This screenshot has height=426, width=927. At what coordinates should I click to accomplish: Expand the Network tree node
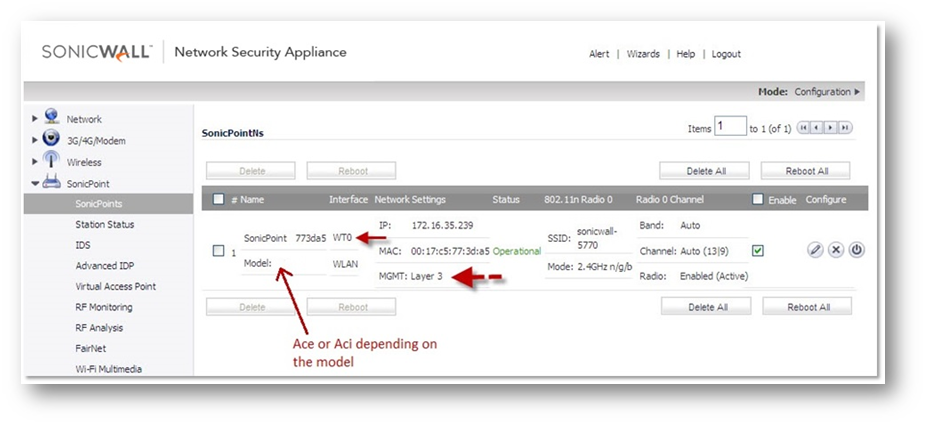(37, 119)
